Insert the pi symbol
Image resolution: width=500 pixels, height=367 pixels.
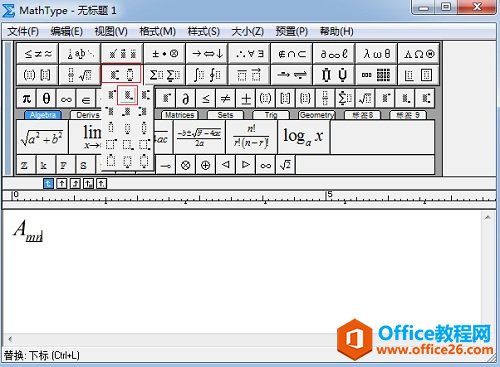pyautogui.click(x=26, y=98)
